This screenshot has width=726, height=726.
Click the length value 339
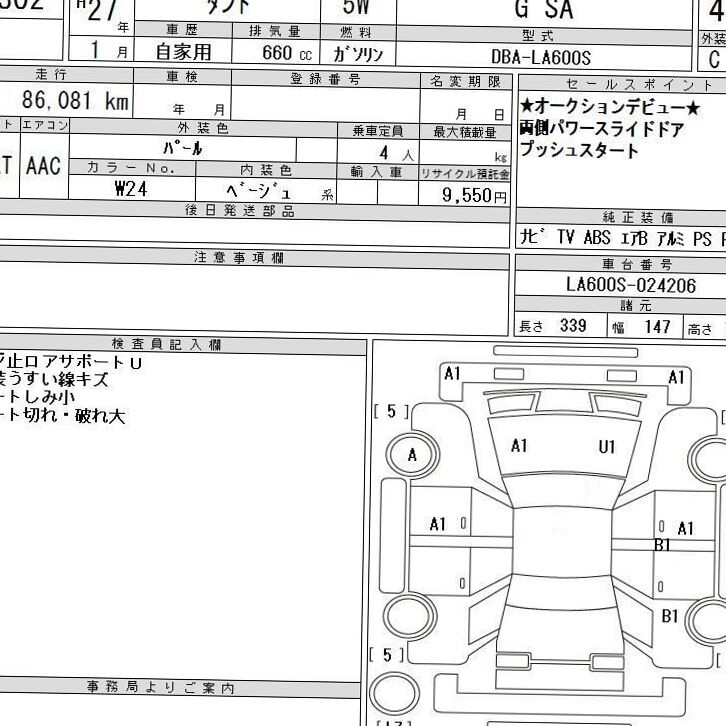(573, 325)
